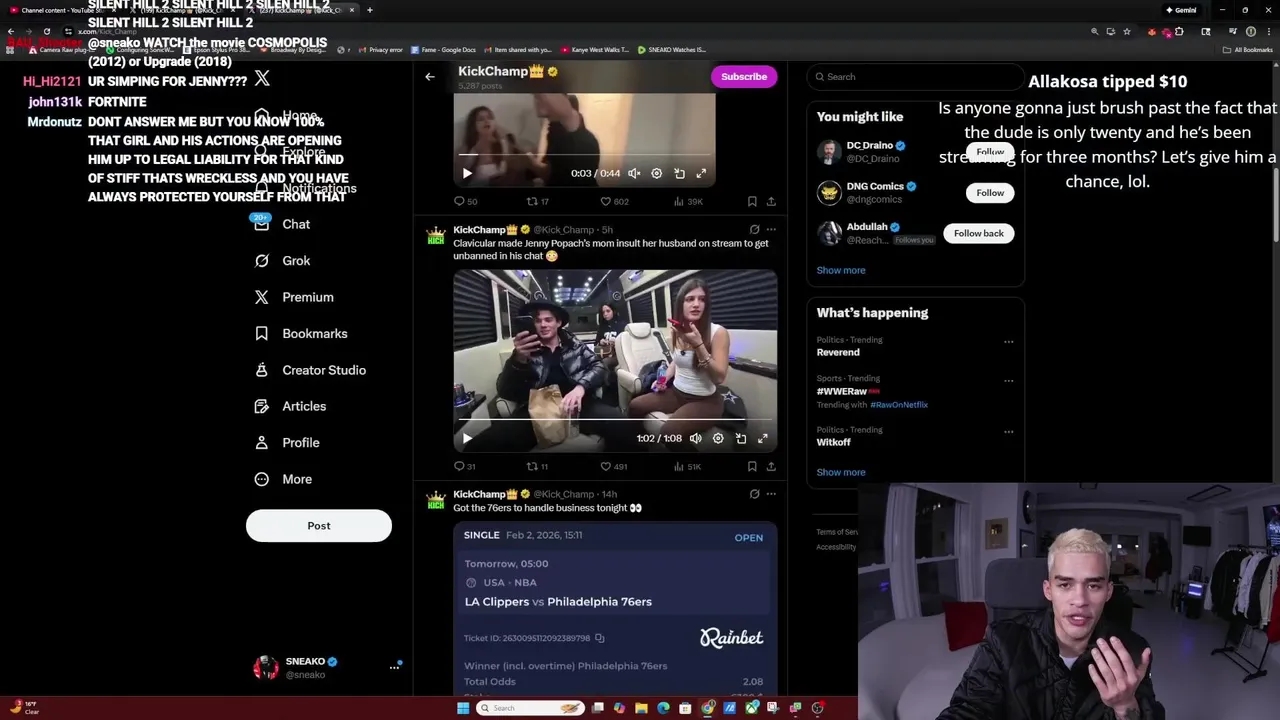Open settings gear on the 1:08 video
Image resolution: width=1280 pixels, height=720 pixels.
pos(718,438)
